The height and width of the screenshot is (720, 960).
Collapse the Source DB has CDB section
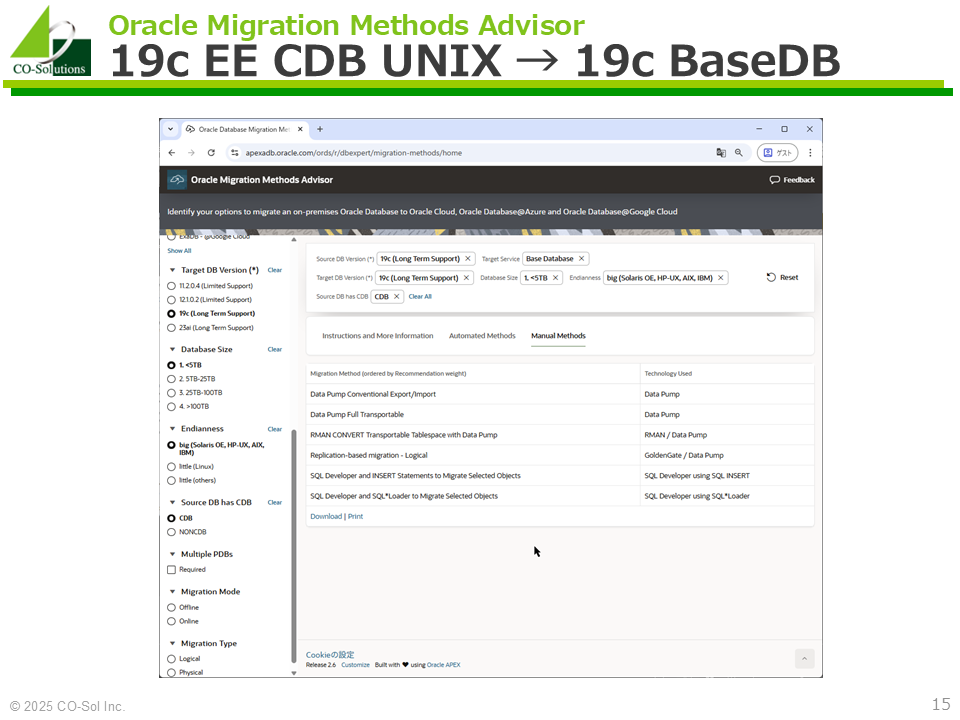pyautogui.click(x=172, y=503)
